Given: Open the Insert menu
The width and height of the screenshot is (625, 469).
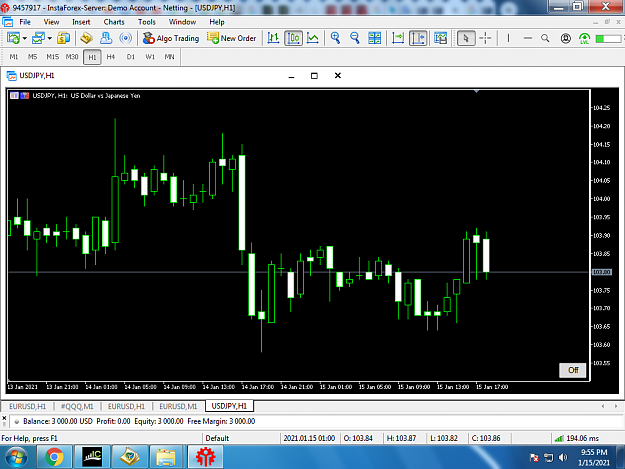Looking at the screenshot, I should pyautogui.click(x=81, y=22).
